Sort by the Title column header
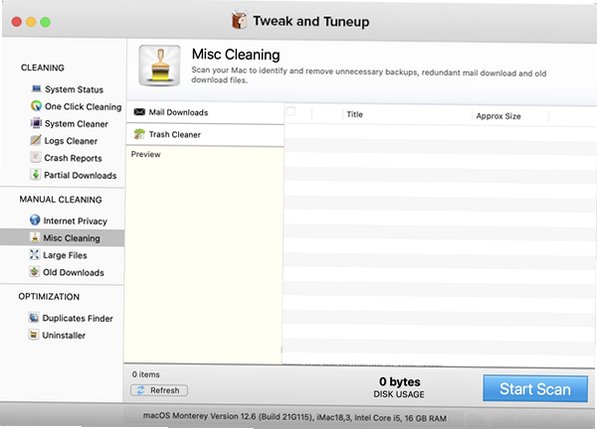This screenshot has width=597, height=429. [x=354, y=114]
